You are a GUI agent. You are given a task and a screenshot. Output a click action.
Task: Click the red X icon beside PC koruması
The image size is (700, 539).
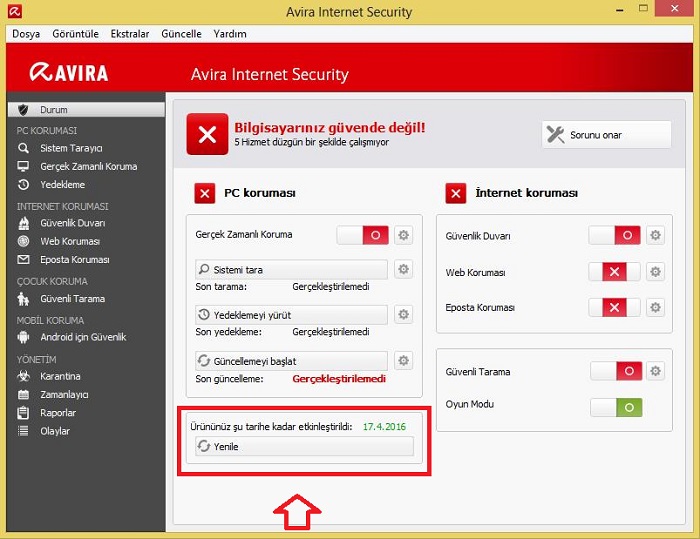pos(204,193)
